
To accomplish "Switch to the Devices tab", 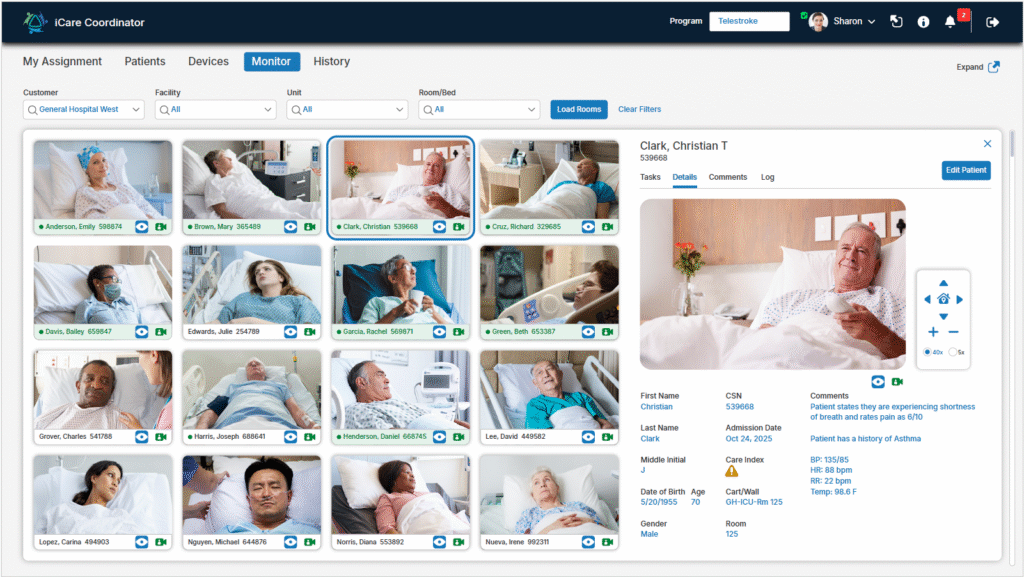I will pyautogui.click(x=208, y=62).
